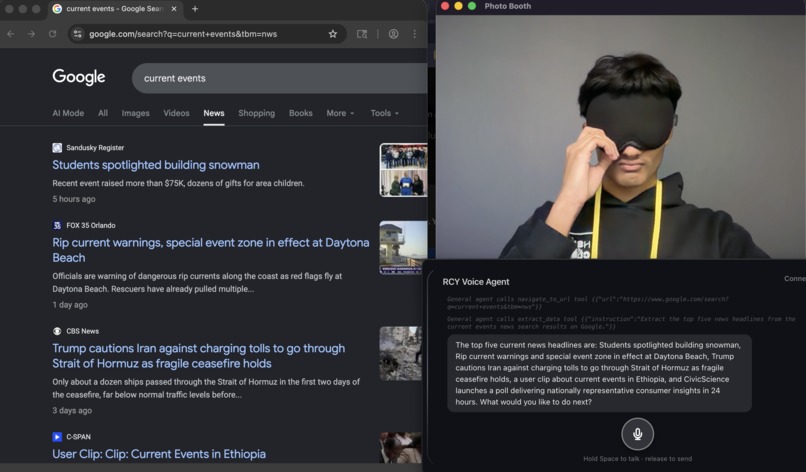Click the browser forward arrow

[x=31, y=34]
